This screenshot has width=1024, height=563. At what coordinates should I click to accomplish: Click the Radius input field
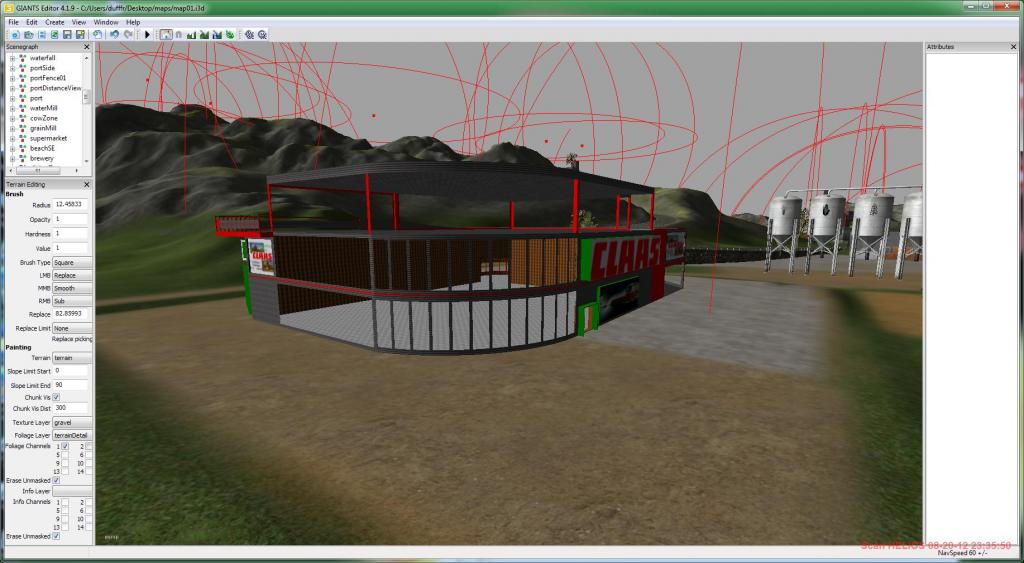tap(70, 205)
